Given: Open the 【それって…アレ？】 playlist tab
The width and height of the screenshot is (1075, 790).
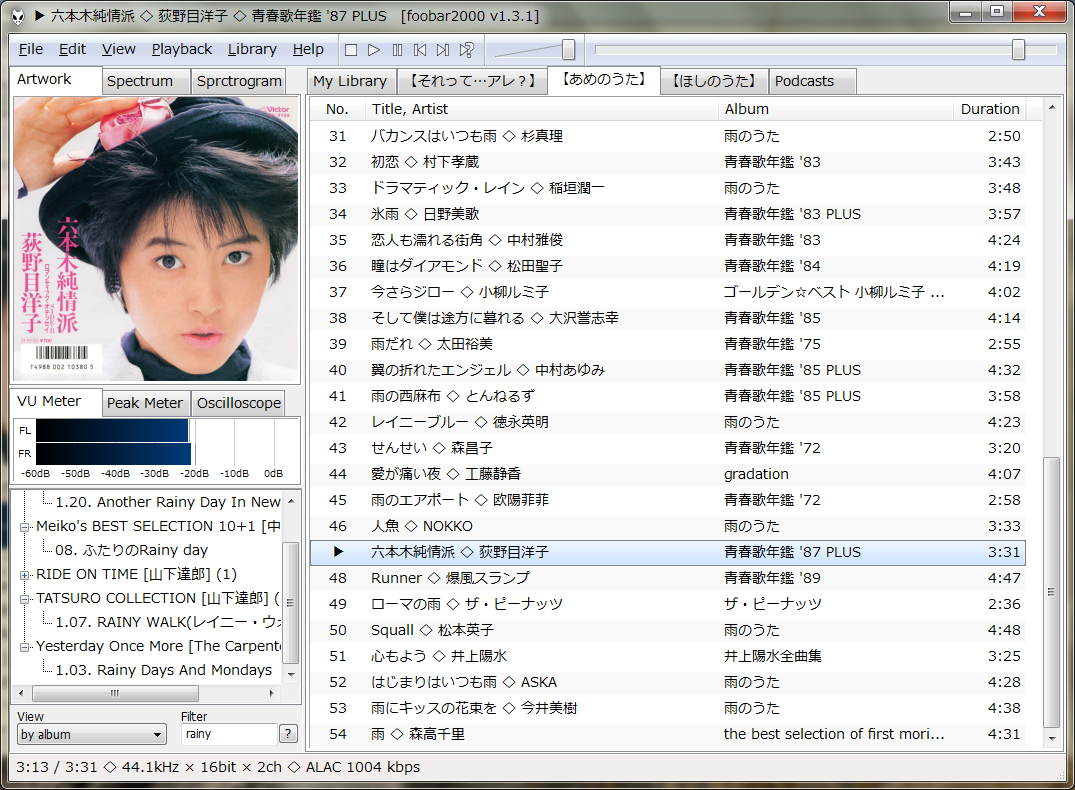Looking at the screenshot, I should (x=472, y=81).
